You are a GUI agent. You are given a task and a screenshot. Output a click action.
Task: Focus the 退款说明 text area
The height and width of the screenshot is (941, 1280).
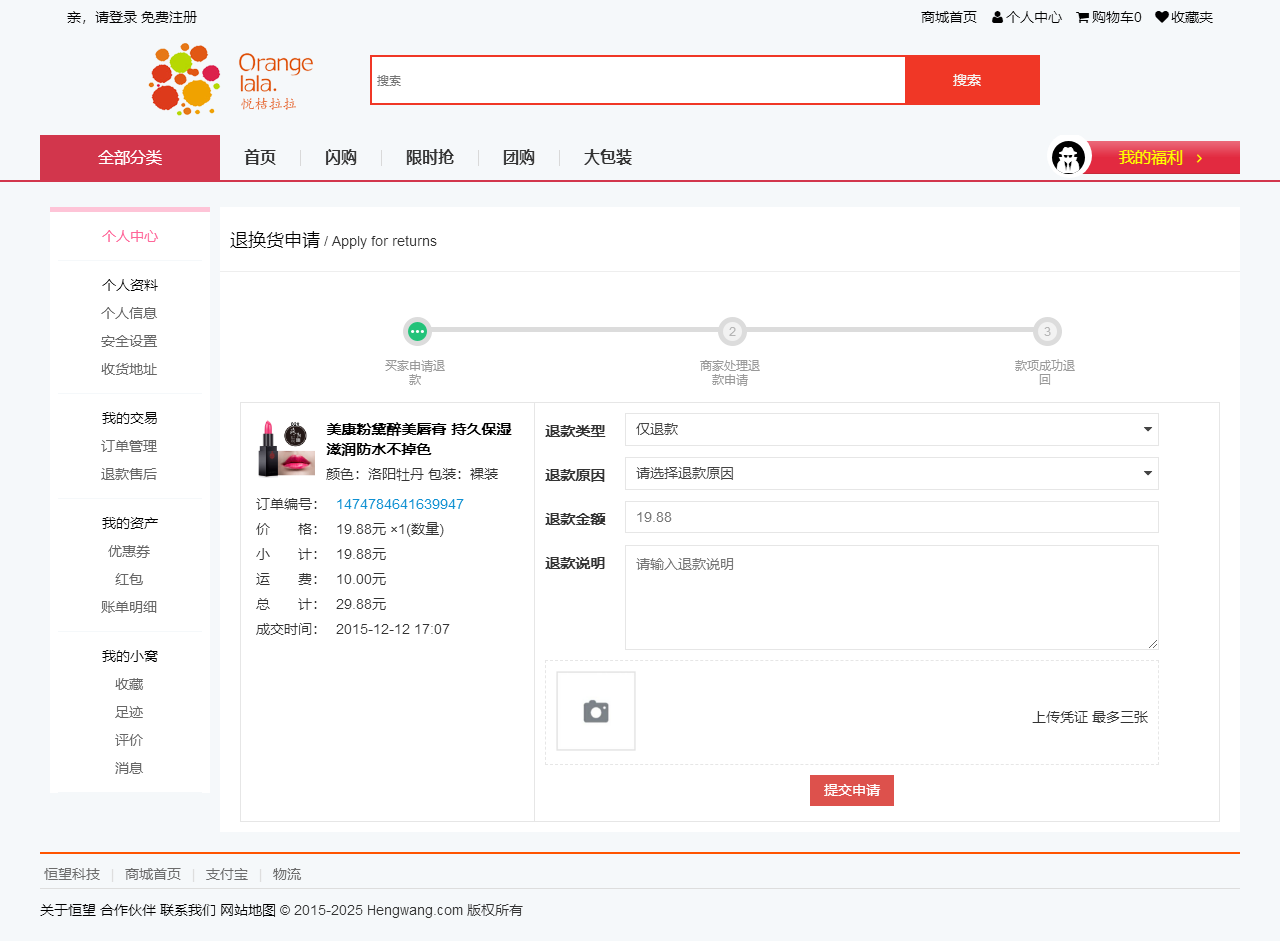pos(891,597)
